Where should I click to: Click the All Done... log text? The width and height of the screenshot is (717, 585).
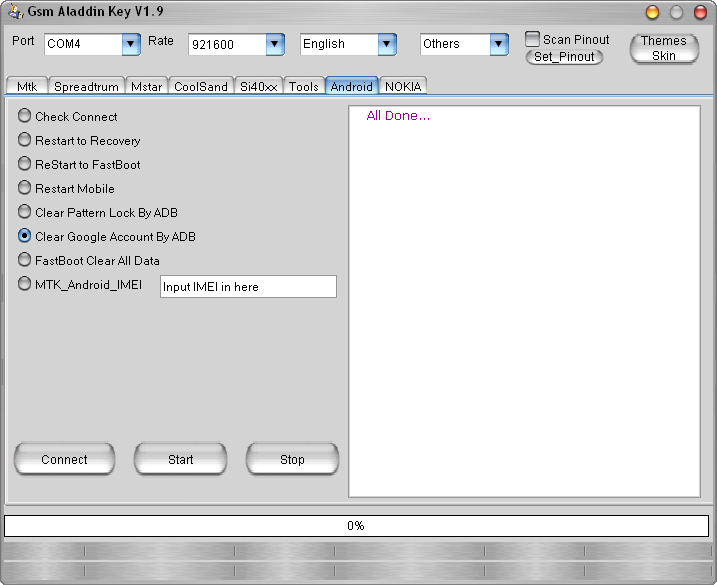pyautogui.click(x=398, y=116)
